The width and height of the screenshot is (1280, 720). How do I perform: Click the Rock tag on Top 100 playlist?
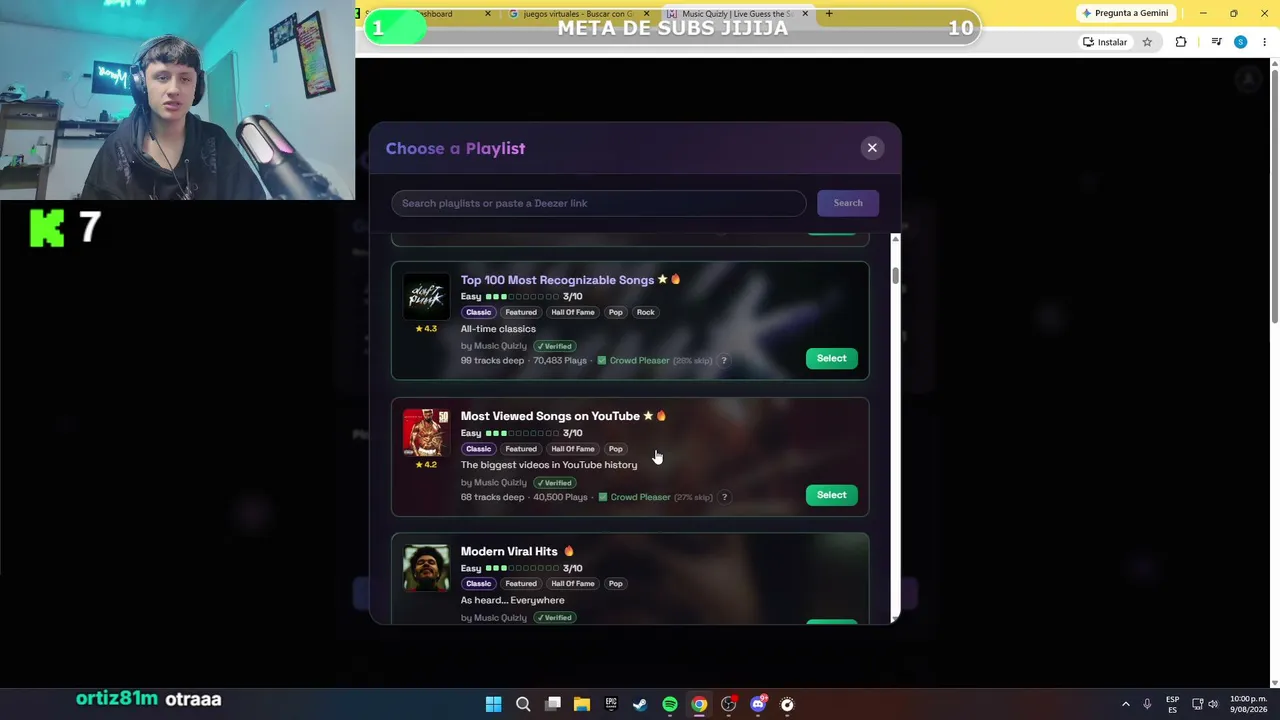point(646,312)
